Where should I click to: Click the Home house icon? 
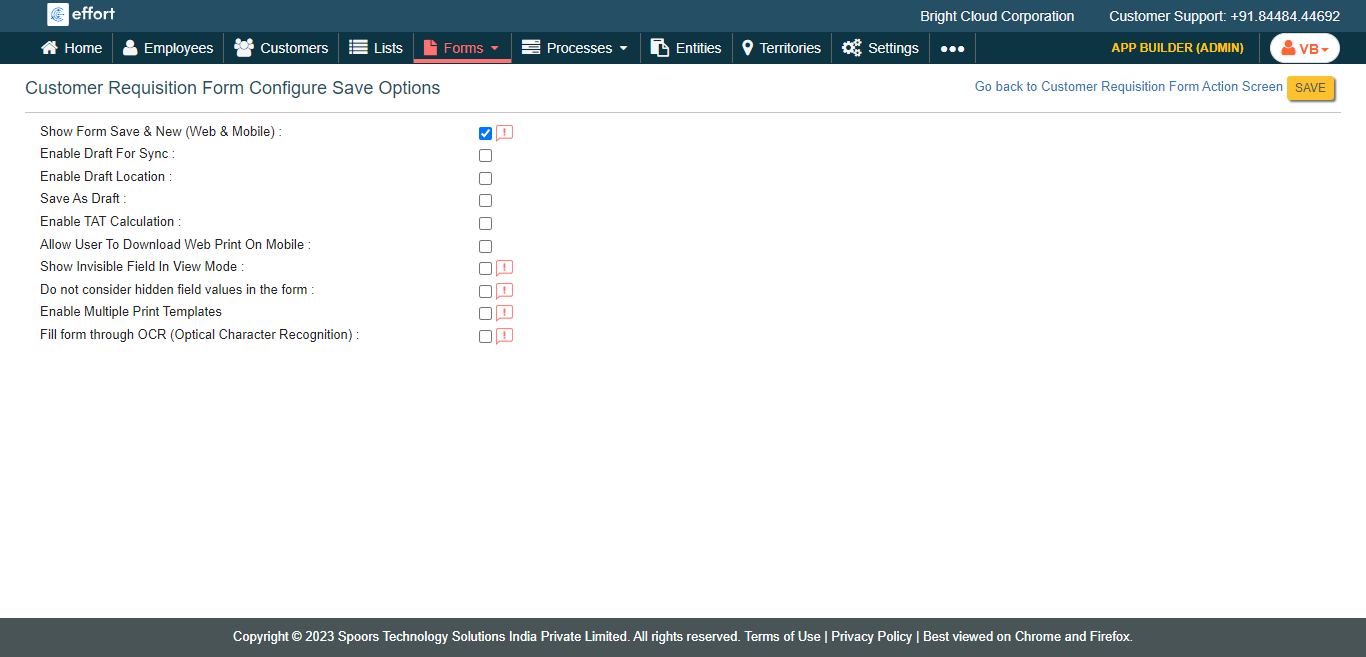pos(49,48)
